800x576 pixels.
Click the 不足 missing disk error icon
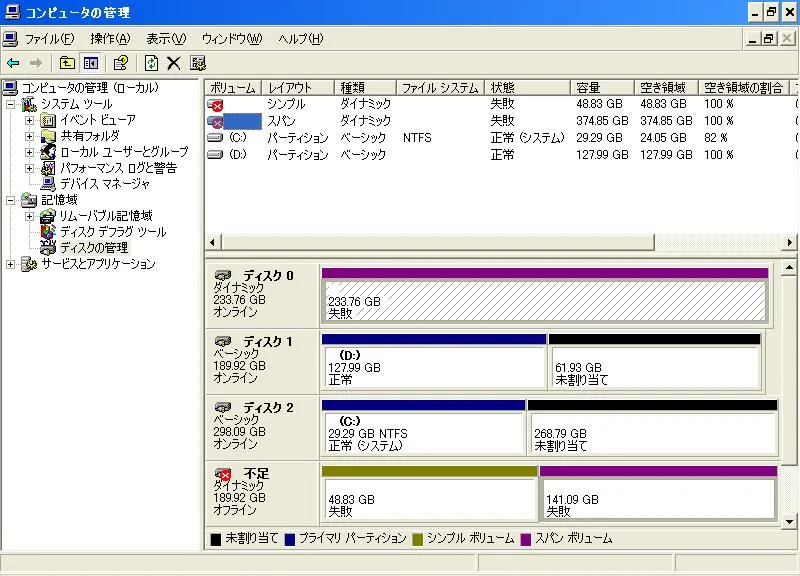tap(223, 474)
